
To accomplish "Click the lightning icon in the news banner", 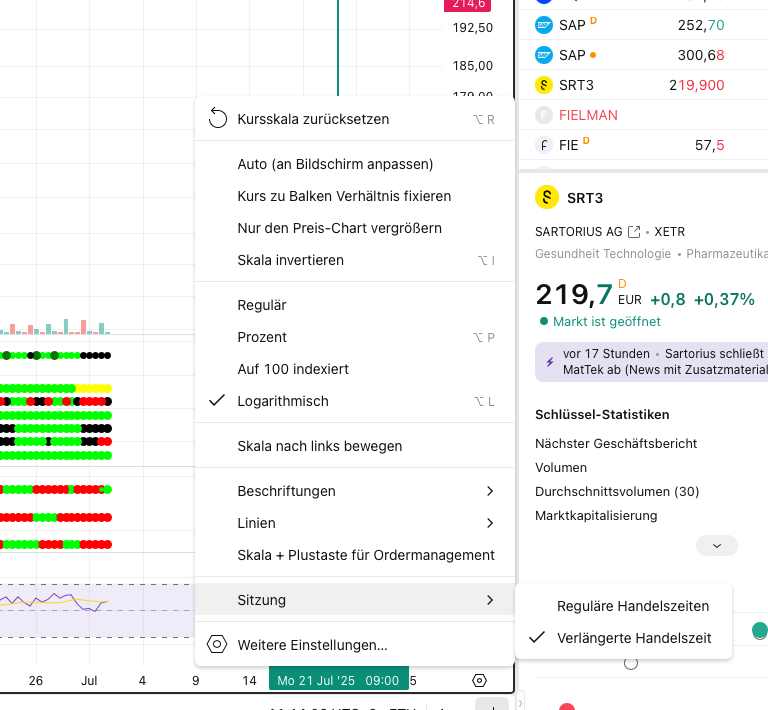I will [549, 361].
